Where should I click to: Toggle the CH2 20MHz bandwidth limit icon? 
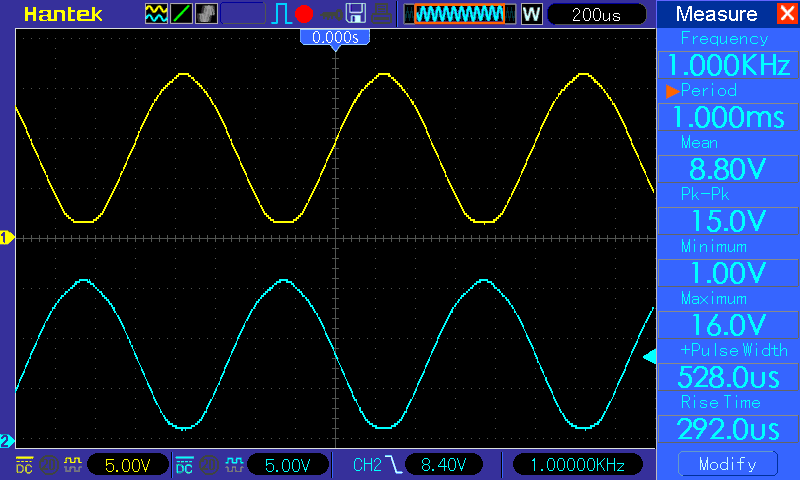(209, 465)
